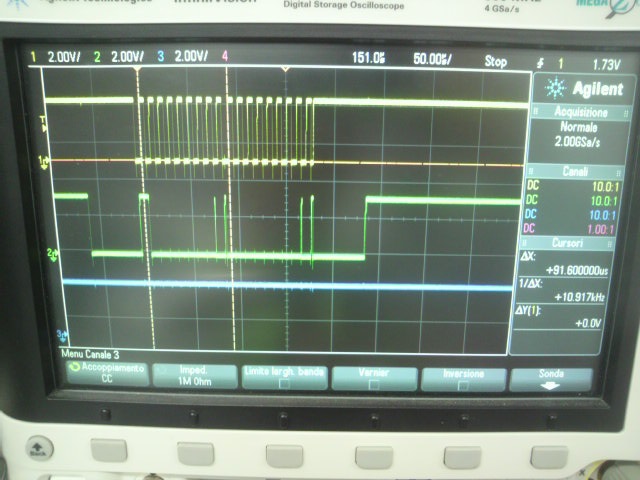Viewport: 640px width, 480px height.
Task: Open the Acquisizione panel header
Action: pyautogui.click(x=581, y=111)
